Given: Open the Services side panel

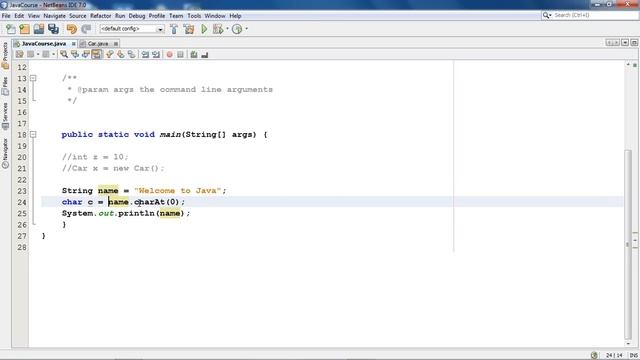Looking at the screenshot, I should point(5,116).
